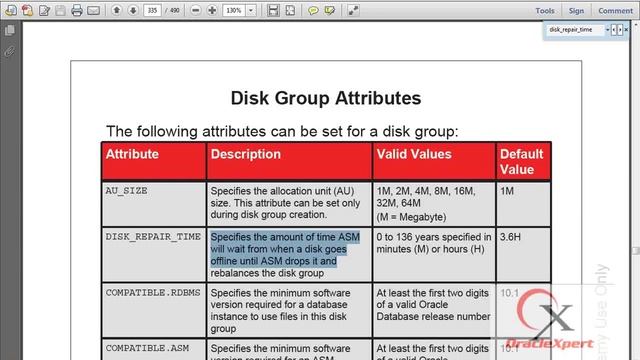Screen dimensions: 640x360
Task: Open the find options dropdown arrow
Action: click(607, 30)
